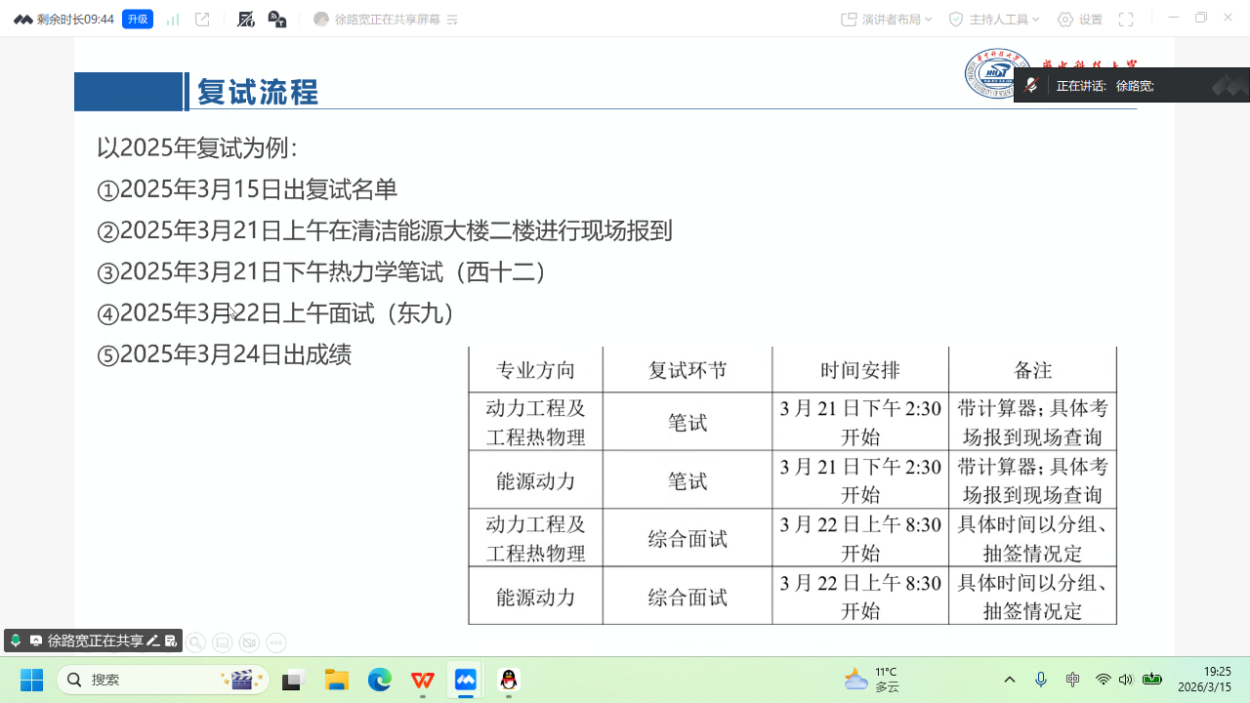Click the muted microphone icon in speaker overlay
Screen dimensions: 1250x703
[x=1031, y=86]
